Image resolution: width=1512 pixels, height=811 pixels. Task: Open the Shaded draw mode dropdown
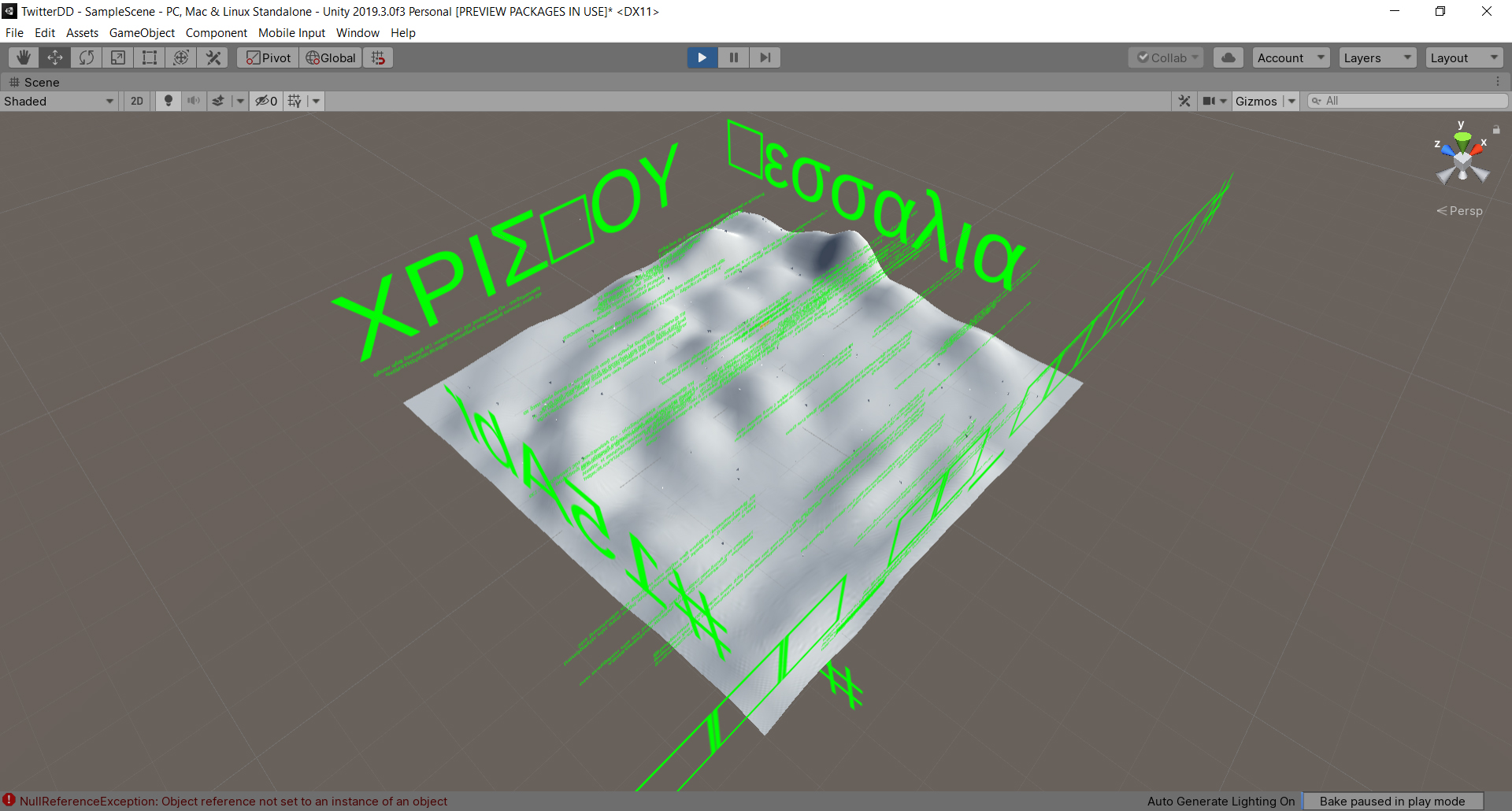pos(59,101)
